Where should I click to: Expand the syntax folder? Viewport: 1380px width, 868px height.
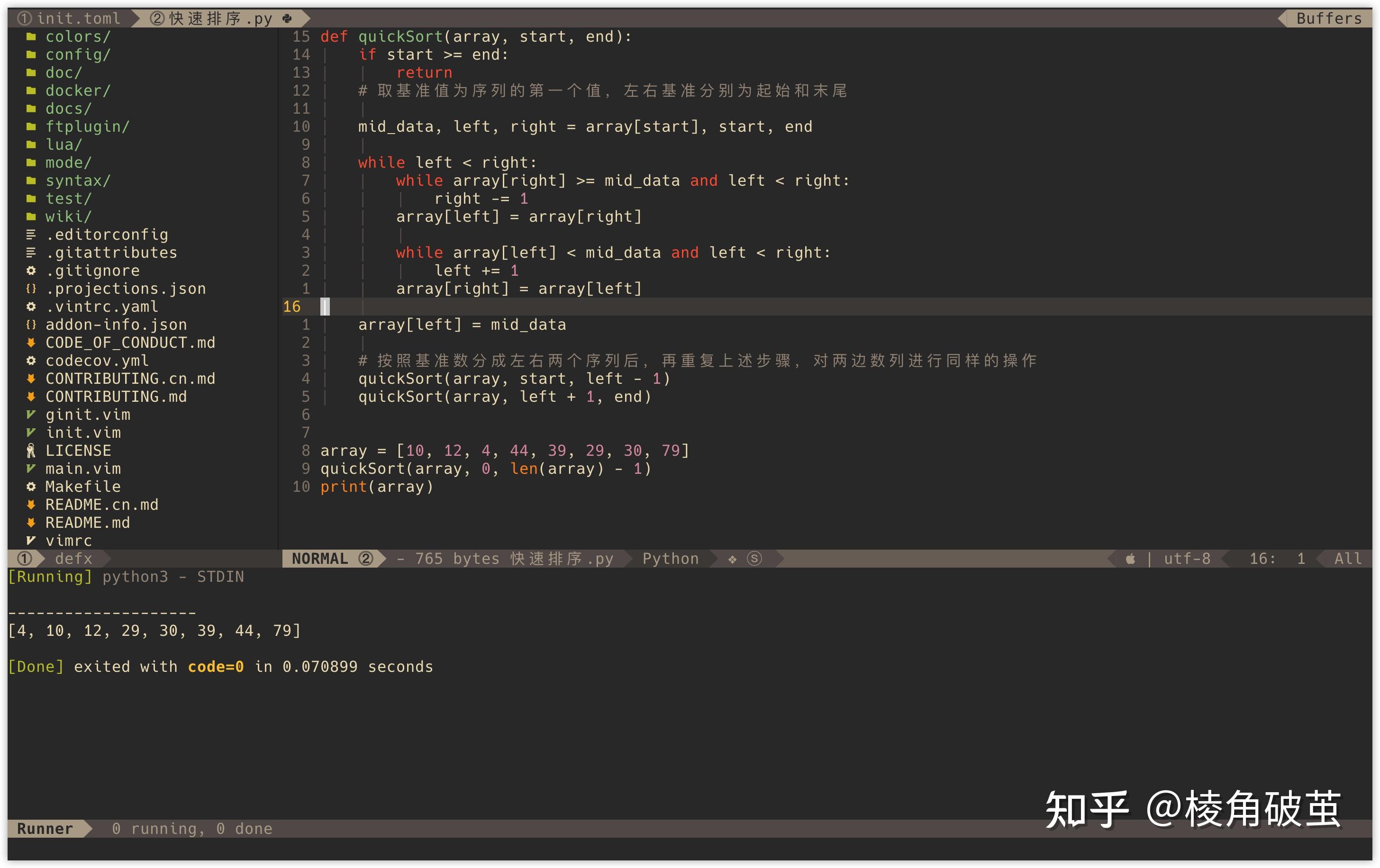78,181
